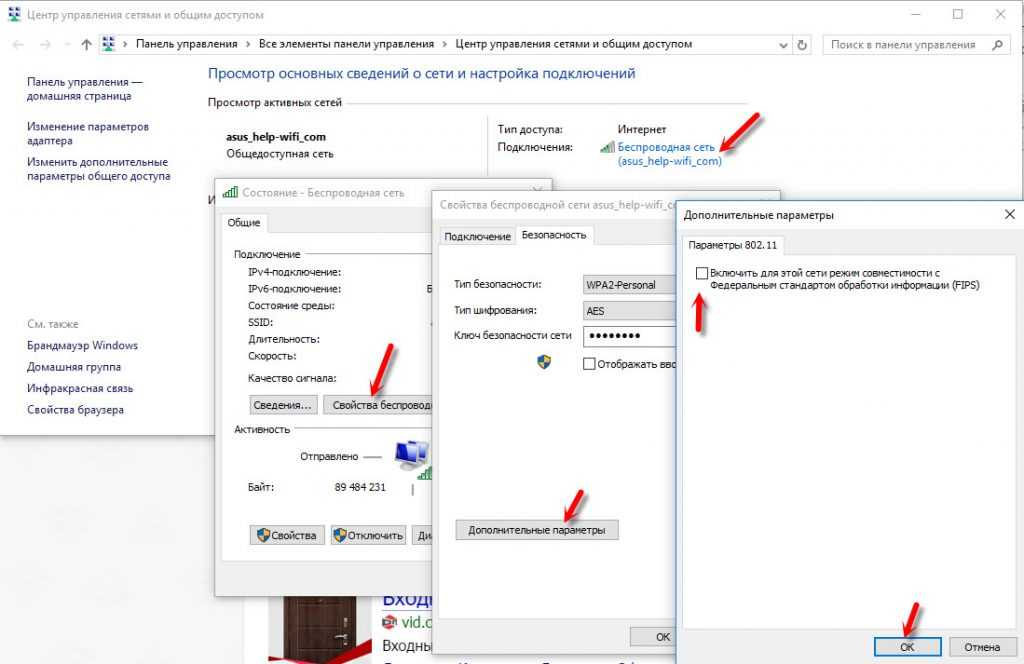Click the Ключ безопасности сети password field
This screenshot has height=664, width=1024.
click(x=628, y=336)
